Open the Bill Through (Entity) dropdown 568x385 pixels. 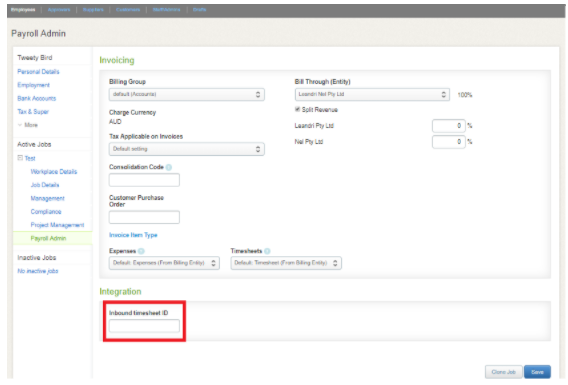click(x=372, y=95)
